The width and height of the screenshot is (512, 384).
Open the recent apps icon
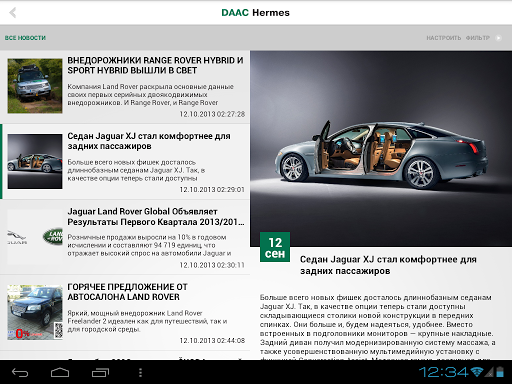pyautogui.click(x=100, y=372)
